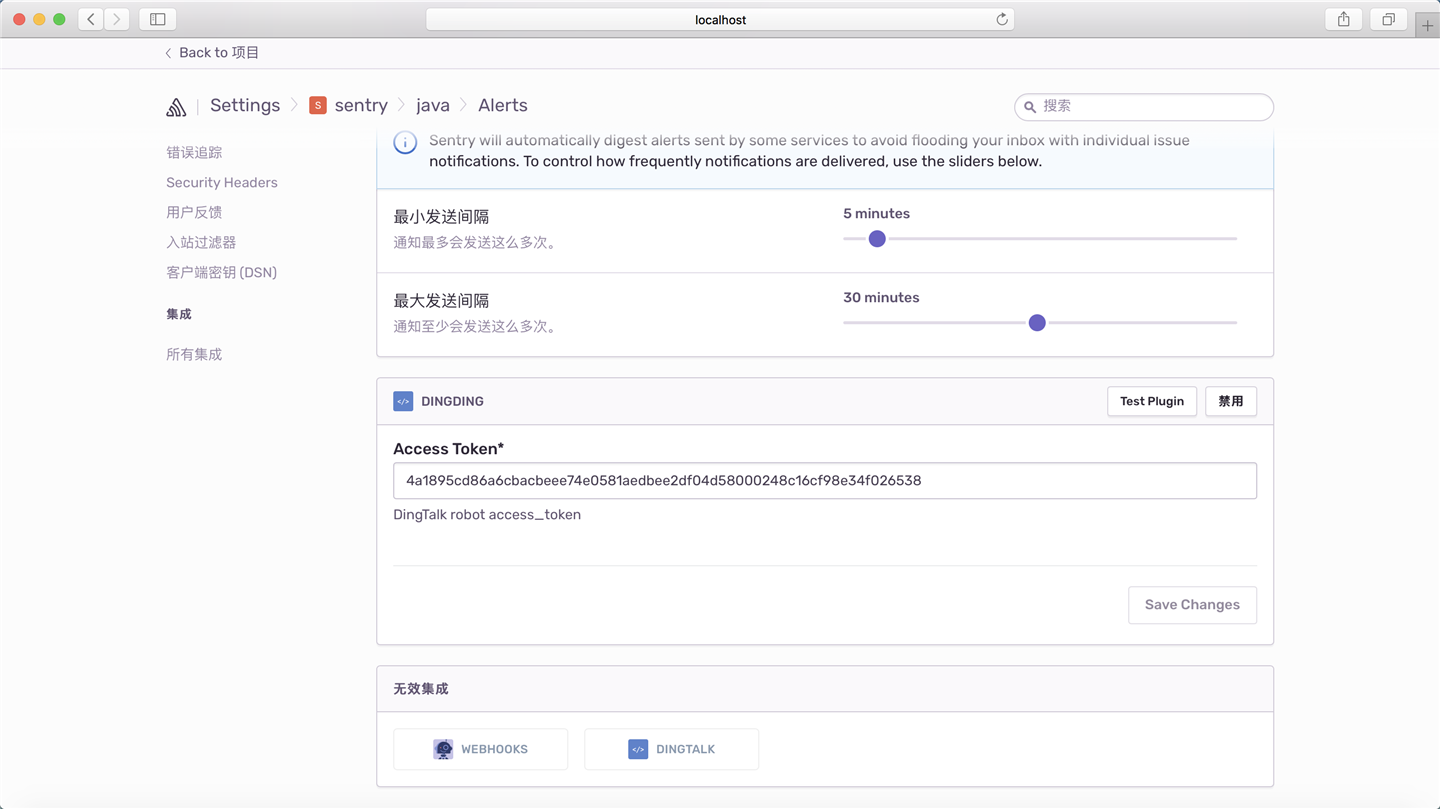1440x809 pixels.
Task: Open 入站过滤器 settings page
Action: pyautogui.click(x=201, y=242)
